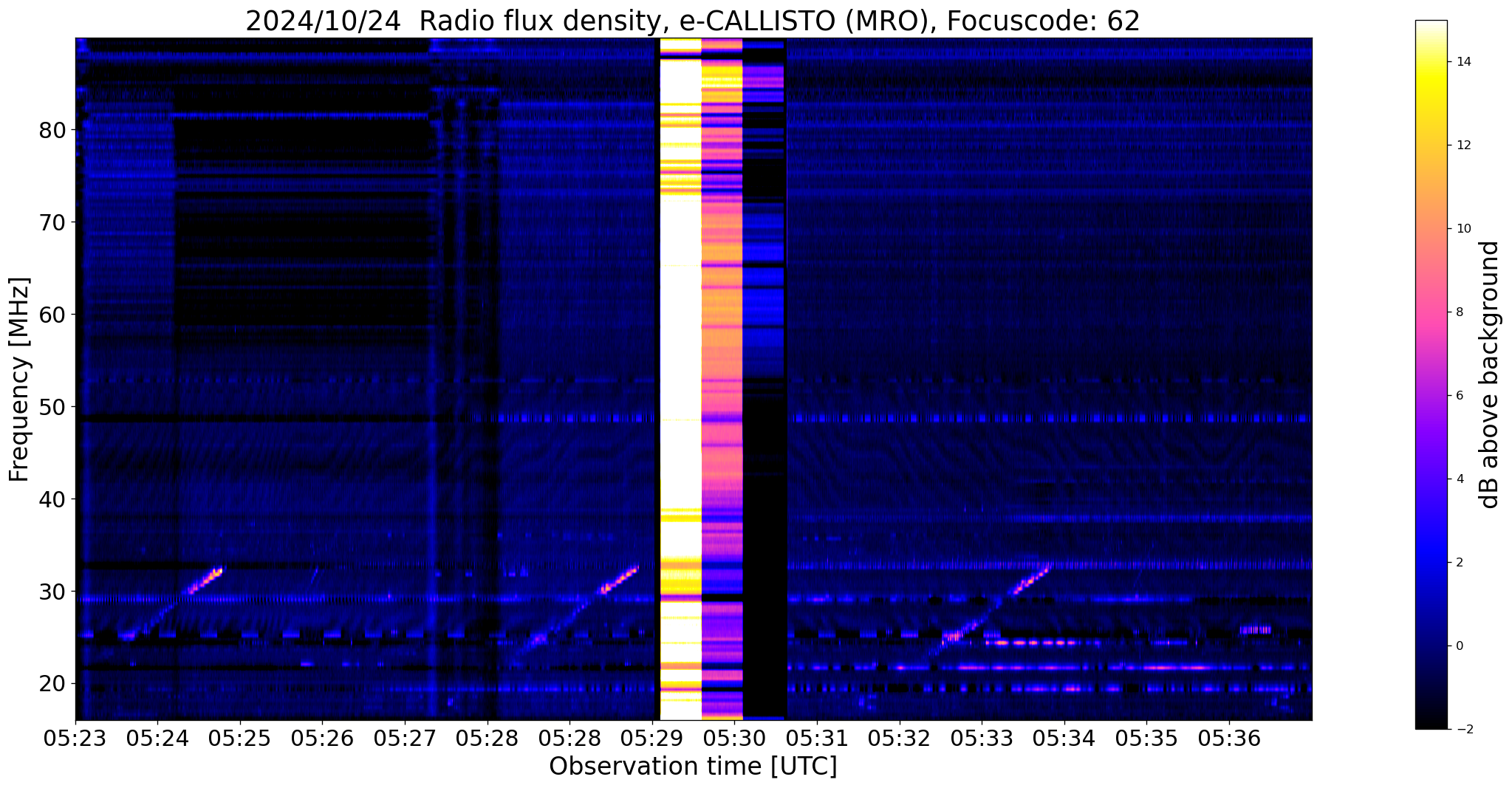Click the colorbar's 14 dB tick label
Image resolution: width=1512 pixels, height=788 pixels.
1463,62
